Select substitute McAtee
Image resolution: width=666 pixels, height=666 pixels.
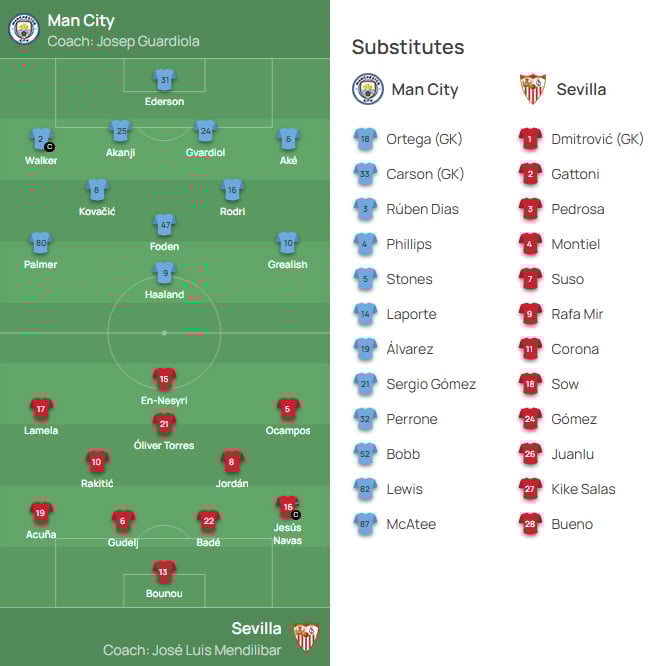pos(410,524)
